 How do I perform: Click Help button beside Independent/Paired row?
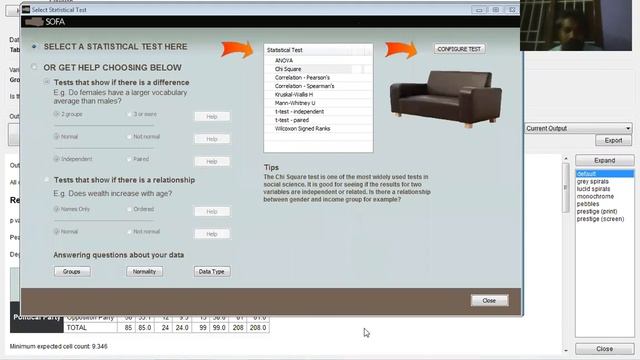(212, 162)
